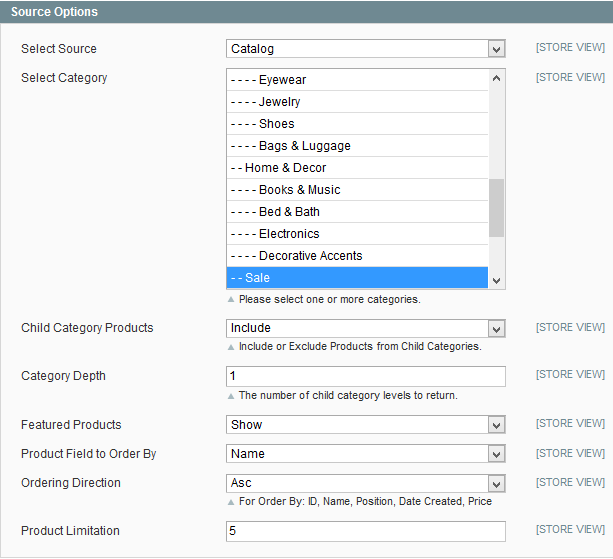613x559 pixels.
Task: Open the Ordering Direction Asc dropdown
Action: point(366,483)
